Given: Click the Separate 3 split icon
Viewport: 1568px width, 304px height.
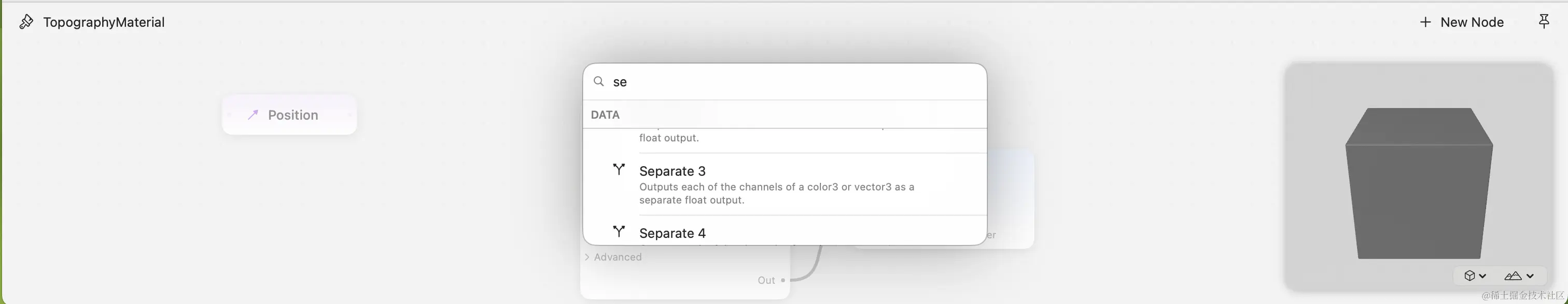Looking at the screenshot, I should 619,170.
